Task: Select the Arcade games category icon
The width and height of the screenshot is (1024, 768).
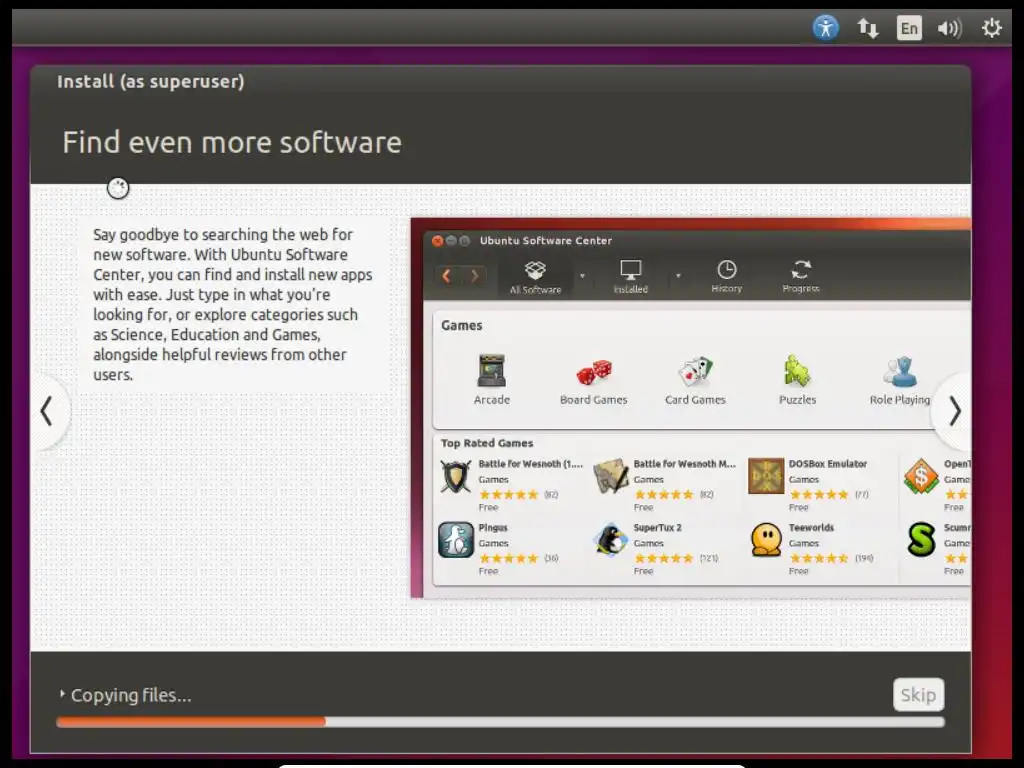Action: [x=492, y=371]
